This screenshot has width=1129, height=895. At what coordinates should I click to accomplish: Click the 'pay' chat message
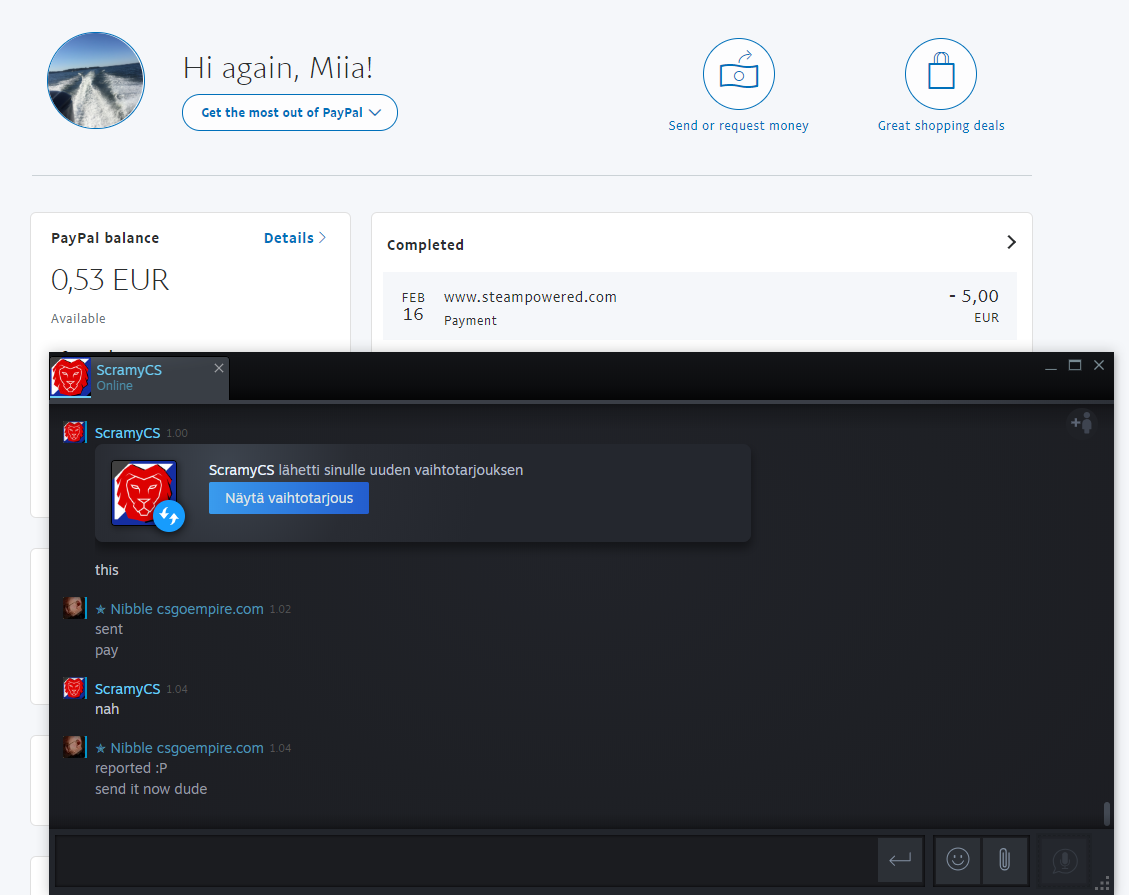coord(107,651)
